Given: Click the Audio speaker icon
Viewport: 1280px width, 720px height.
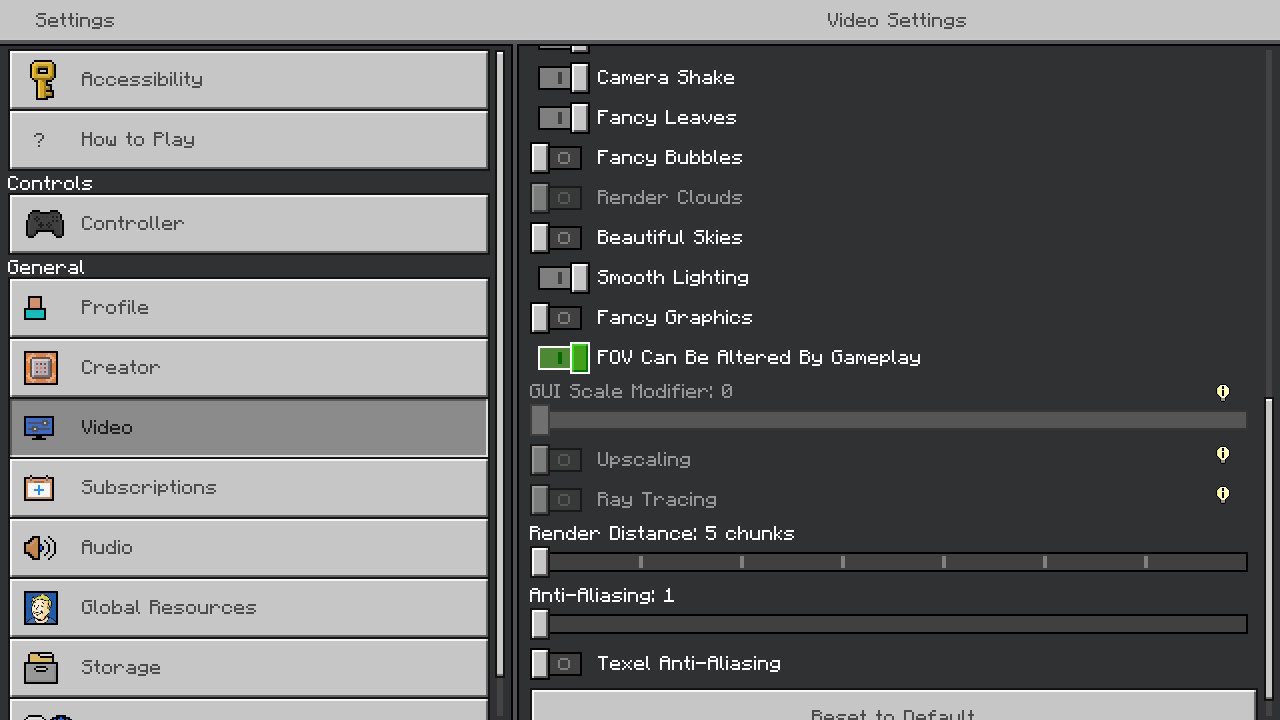Looking at the screenshot, I should coord(40,548).
